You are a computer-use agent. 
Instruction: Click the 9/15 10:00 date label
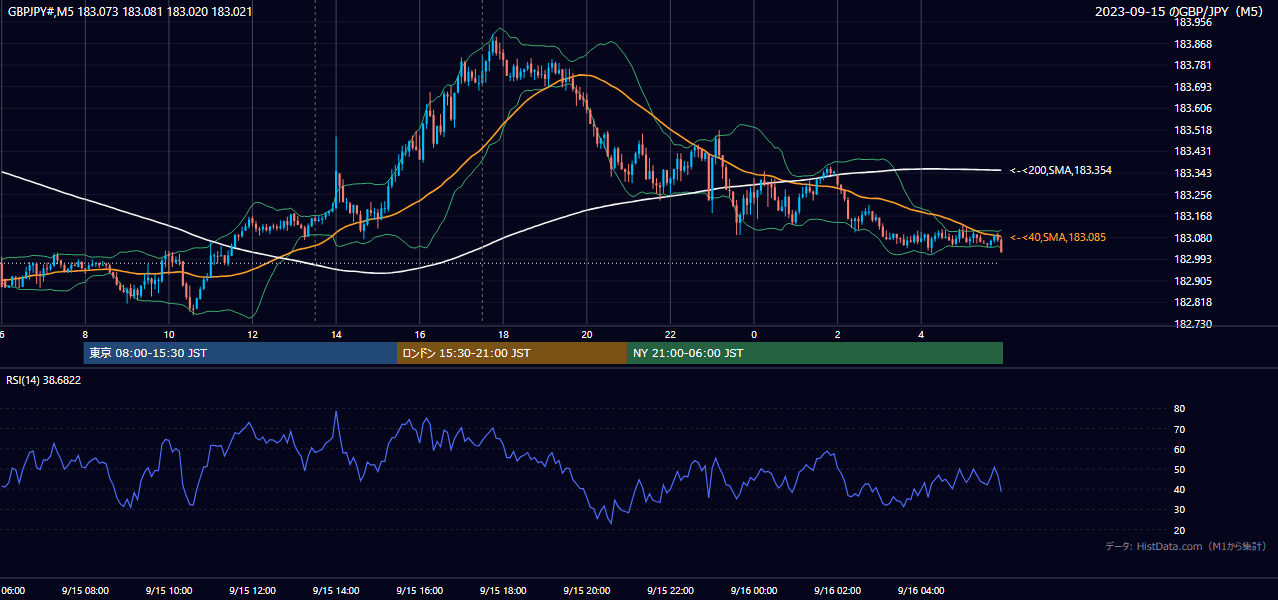click(168, 590)
